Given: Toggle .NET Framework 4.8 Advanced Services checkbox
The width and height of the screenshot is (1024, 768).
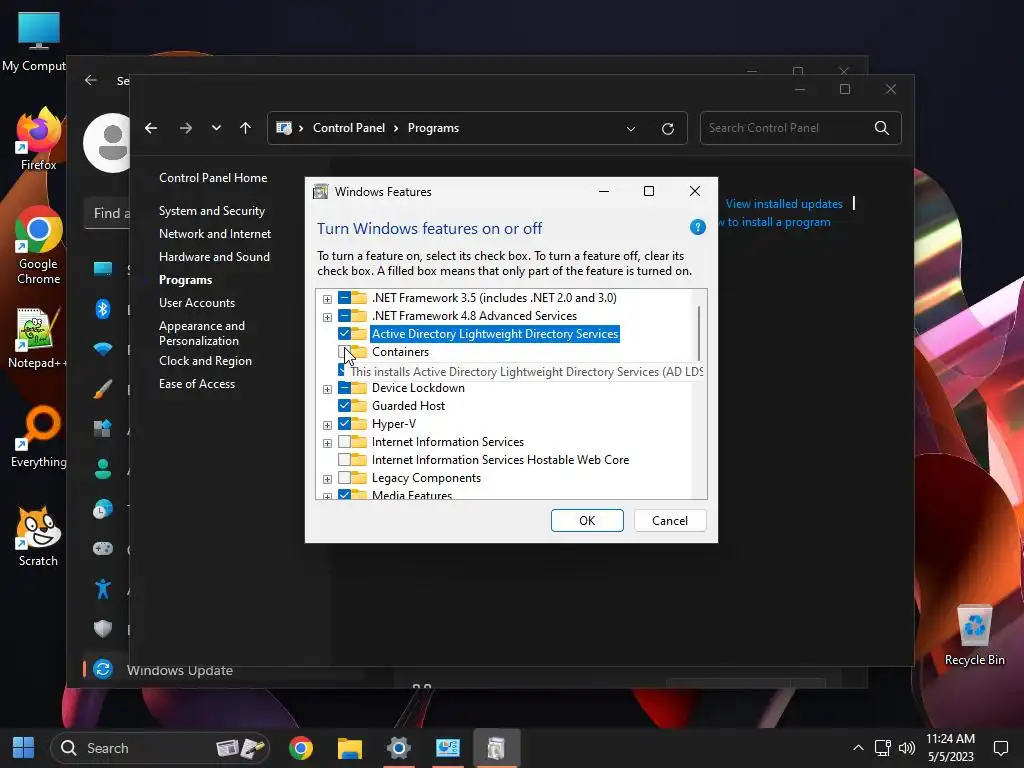Looking at the screenshot, I should click(x=344, y=316).
